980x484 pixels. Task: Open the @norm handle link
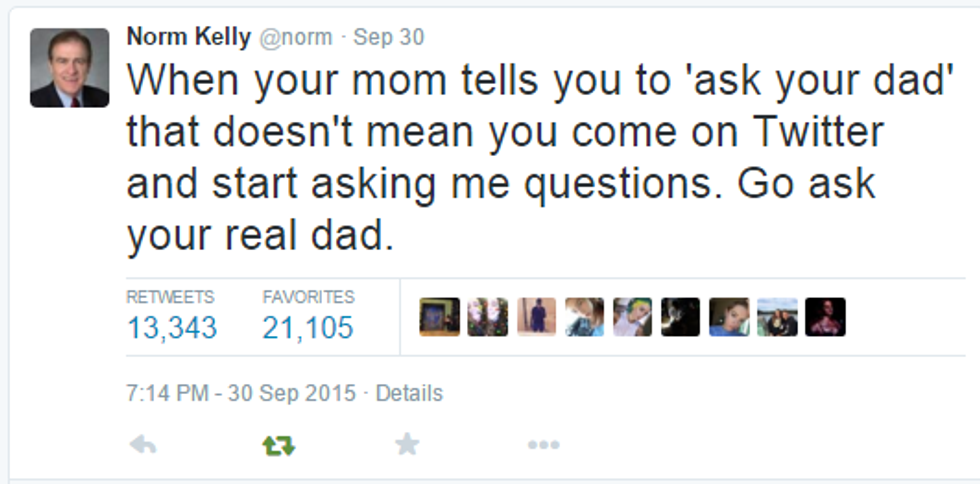tap(296, 38)
